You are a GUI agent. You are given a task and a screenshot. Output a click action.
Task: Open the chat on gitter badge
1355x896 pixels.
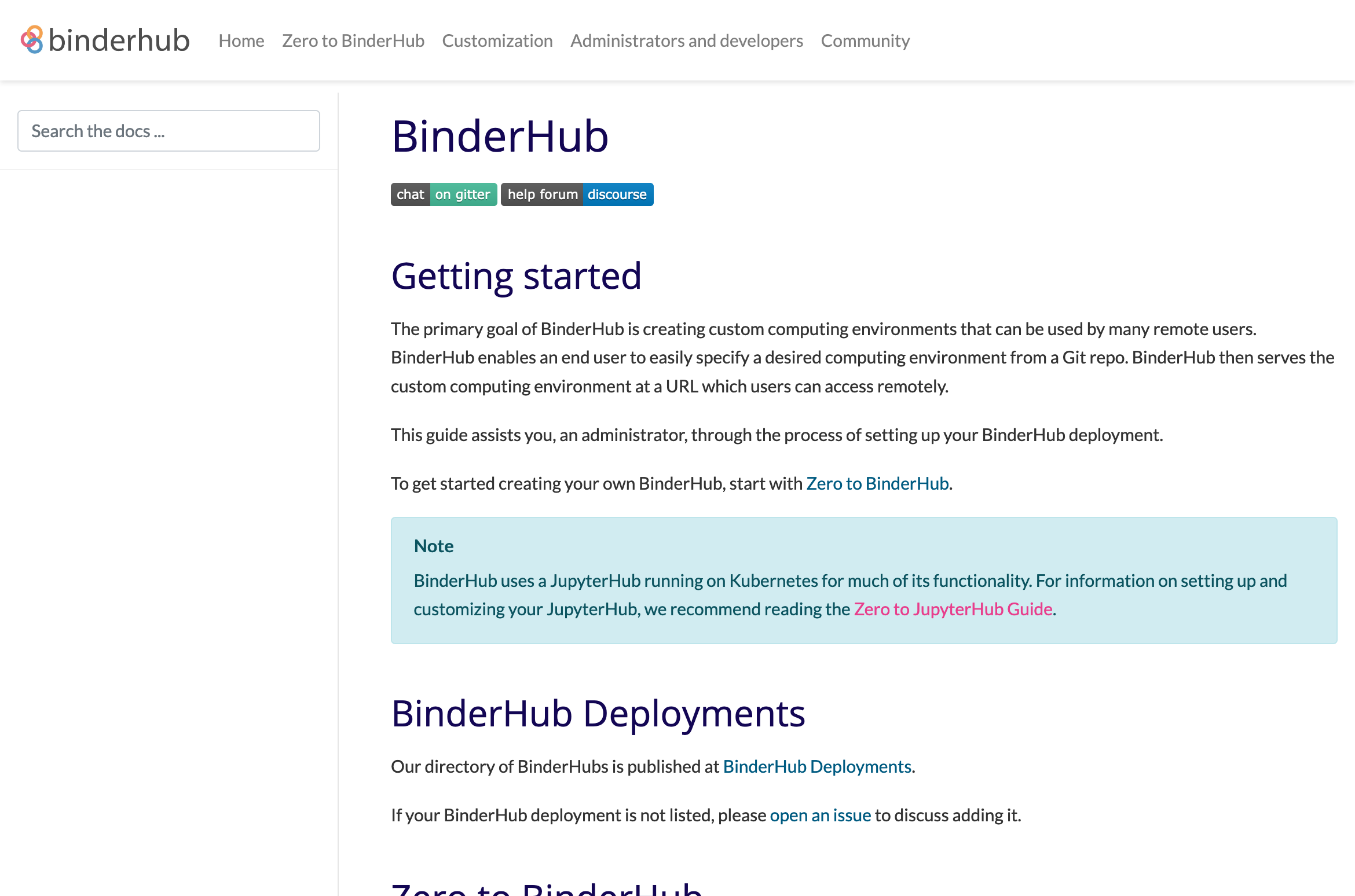point(444,194)
